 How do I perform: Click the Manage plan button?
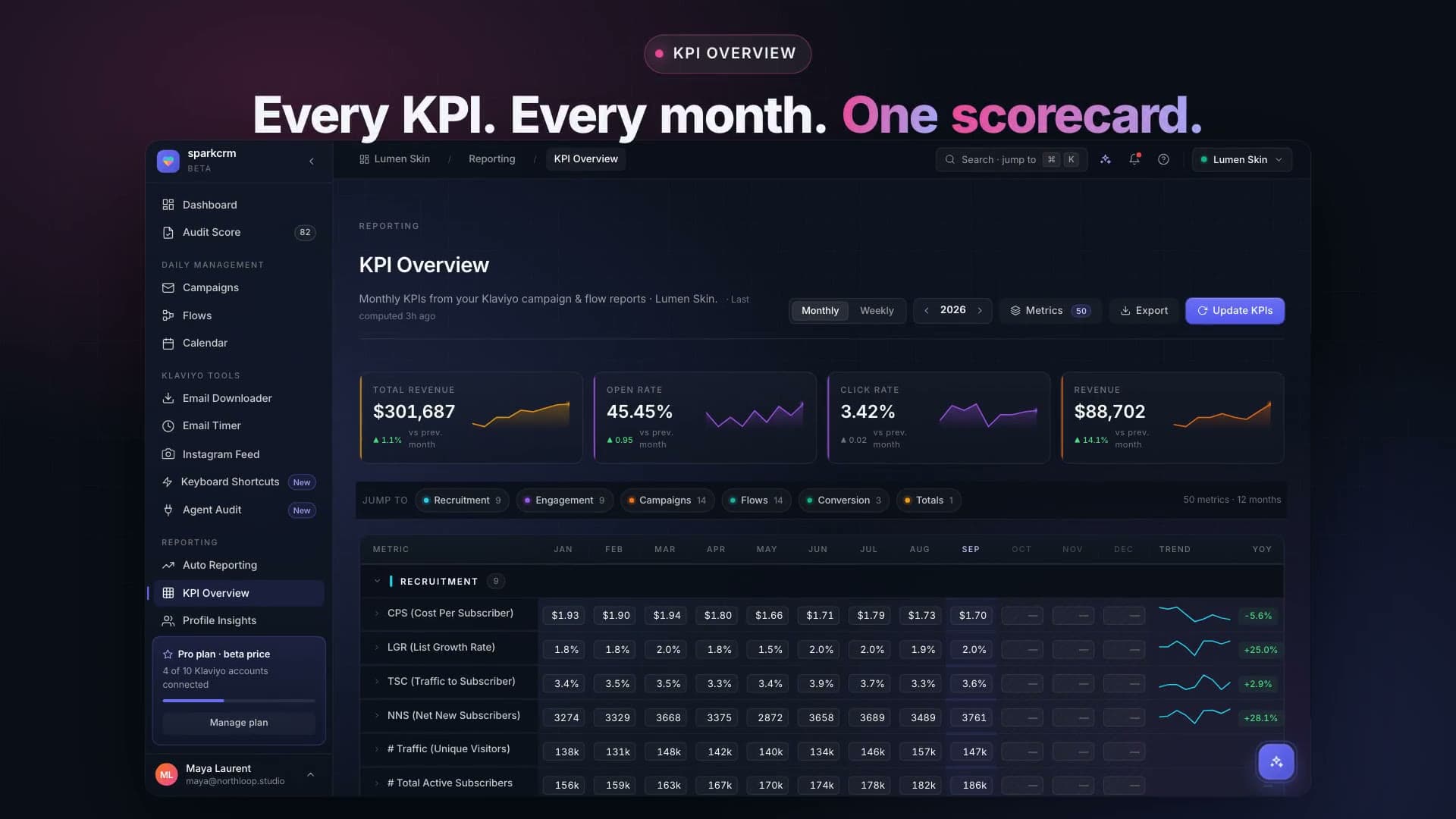pyautogui.click(x=239, y=723)
